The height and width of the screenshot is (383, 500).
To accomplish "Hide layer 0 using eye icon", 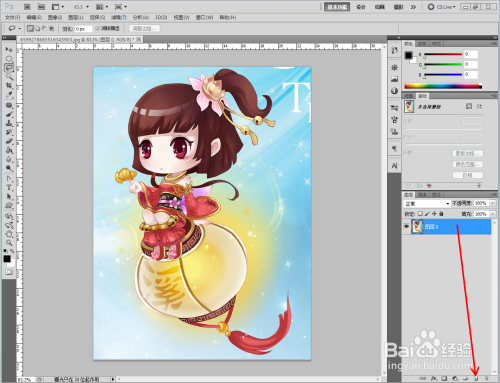I will [x=406, y=226].
